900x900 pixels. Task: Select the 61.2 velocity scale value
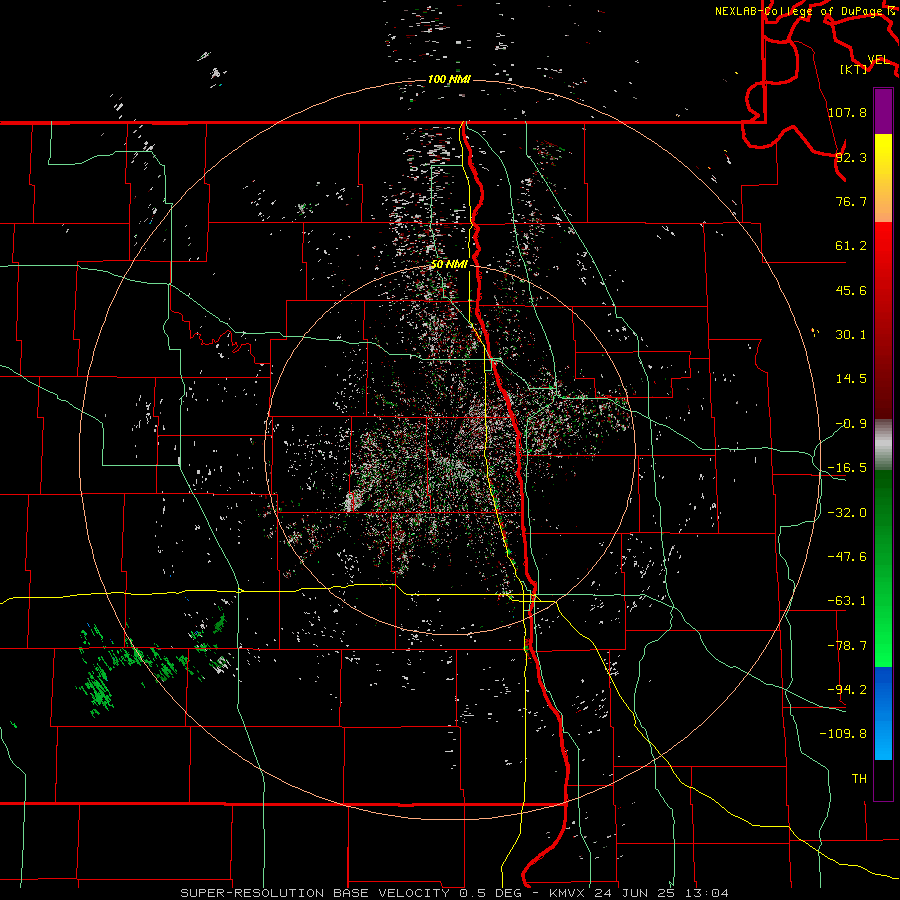851,246
